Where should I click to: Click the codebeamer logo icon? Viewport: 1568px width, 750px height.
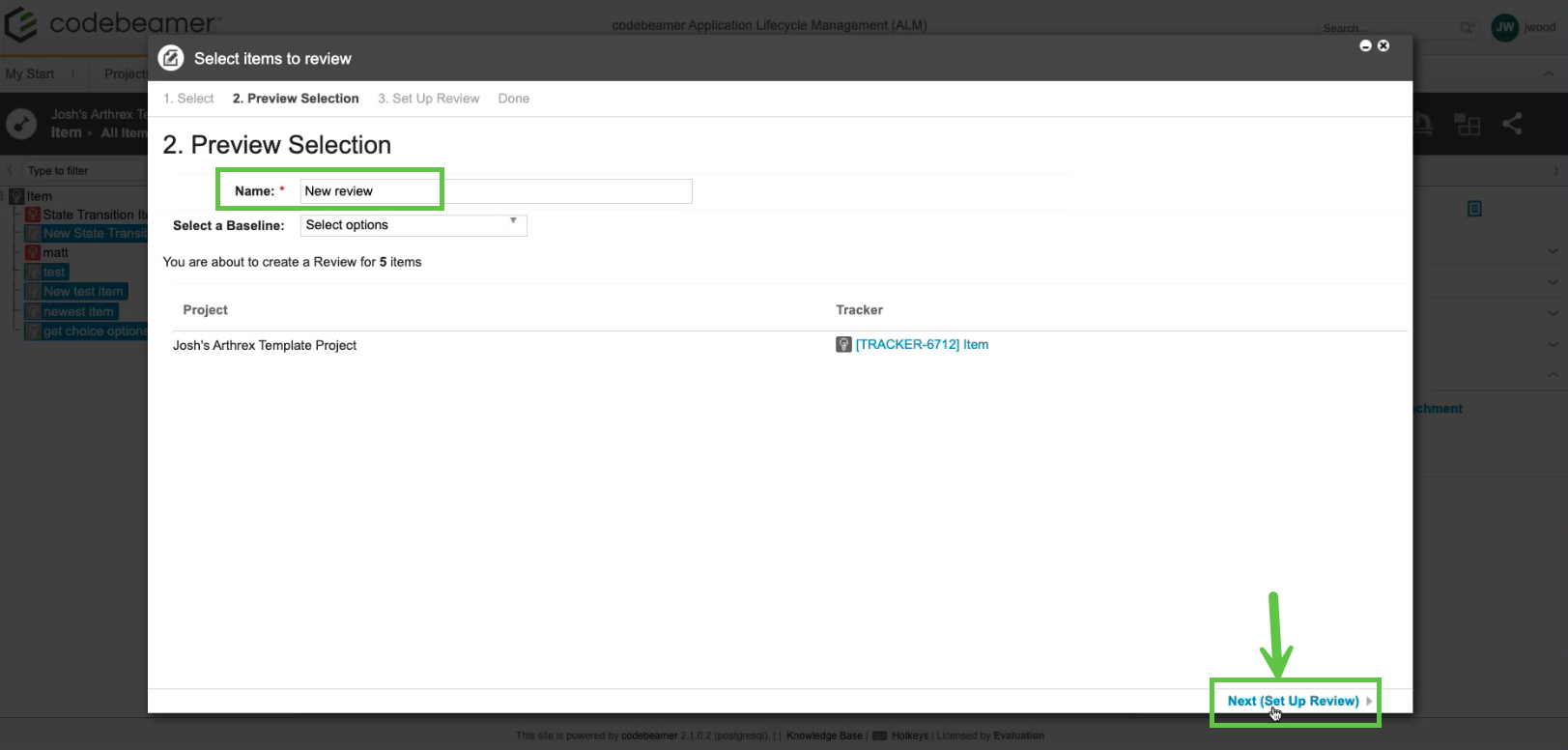pos(21,23)
